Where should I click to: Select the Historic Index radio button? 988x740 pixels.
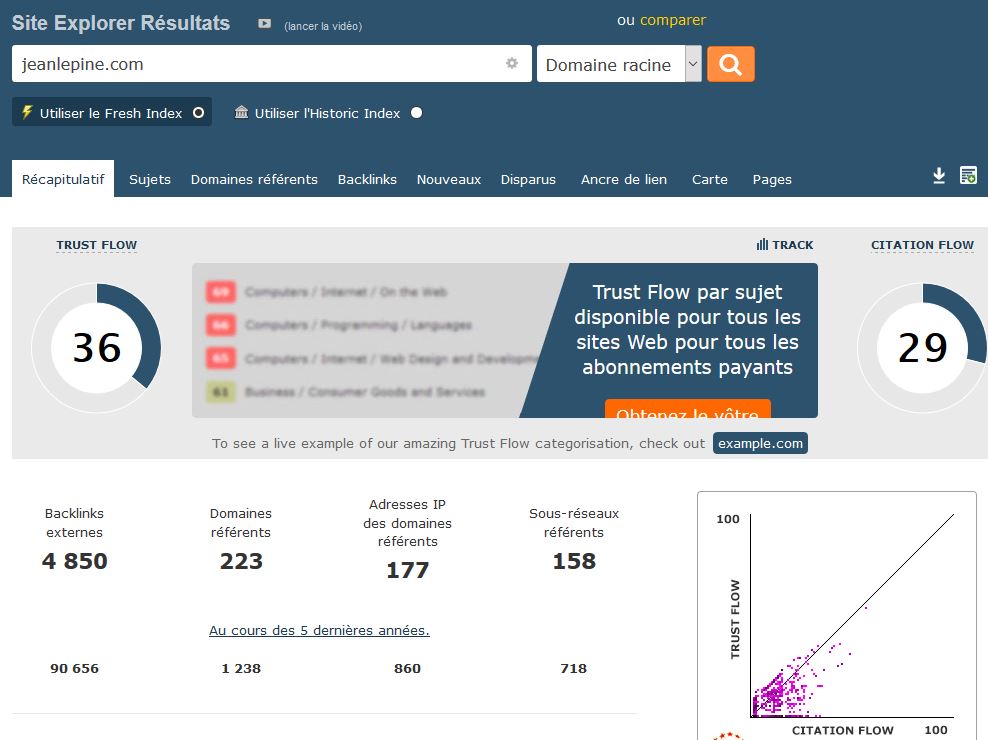click(x=416, y=113)
